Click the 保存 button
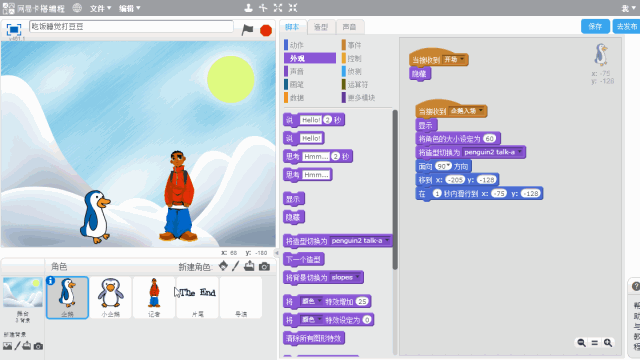 595,27
